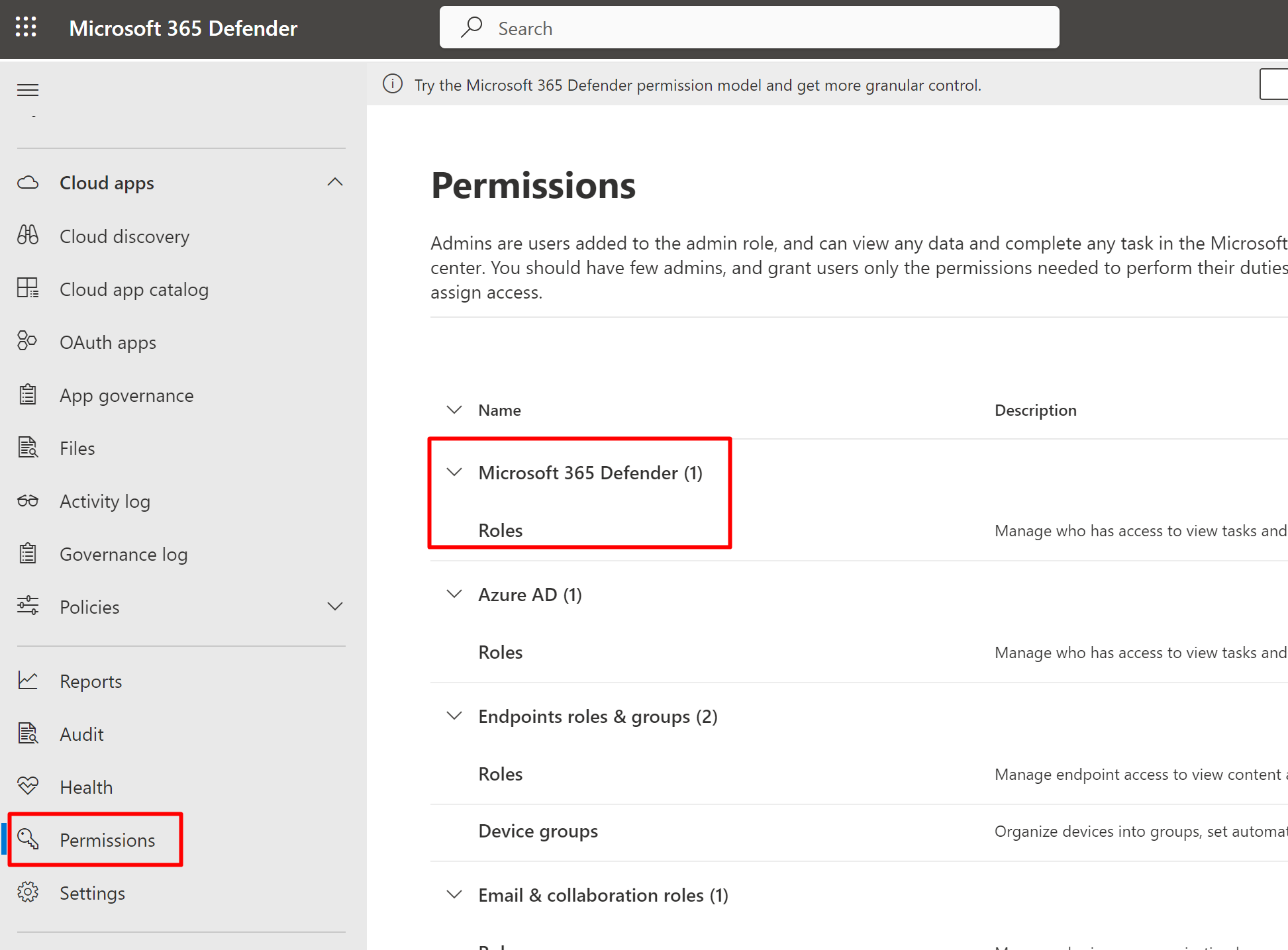Collapse the Azure AD group
Viewport: 1288px width, 950px height.
[x=454, y=594]
